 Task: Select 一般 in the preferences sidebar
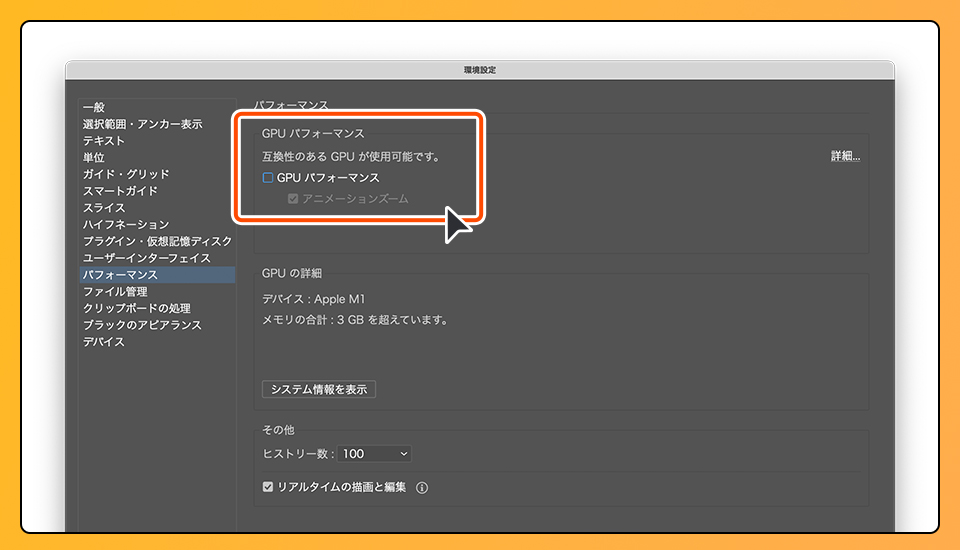[157, 107]
